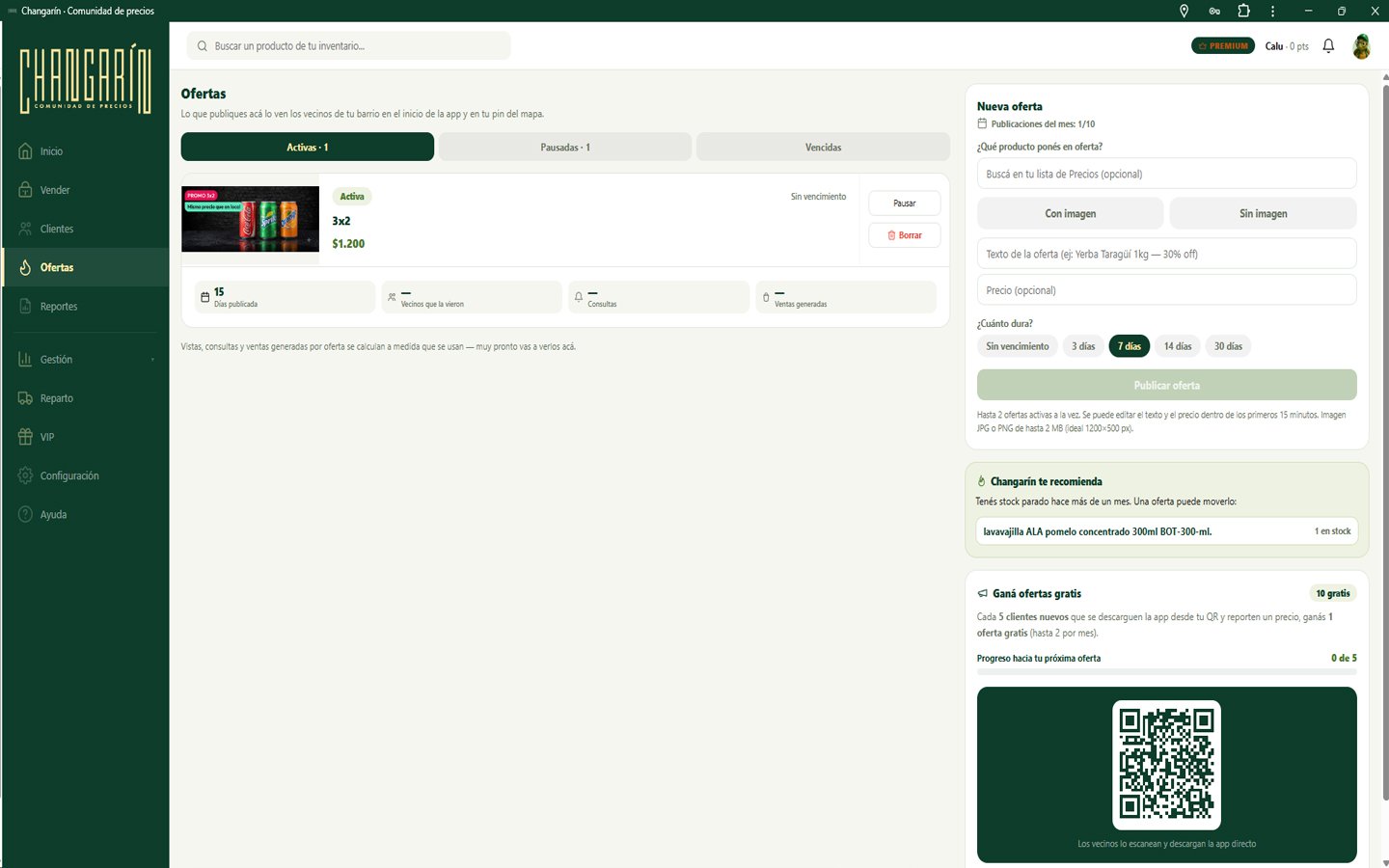Open the notifications bell
Image resolution: width=1389 pixels, height=868 pixels.
point(1328,45)
